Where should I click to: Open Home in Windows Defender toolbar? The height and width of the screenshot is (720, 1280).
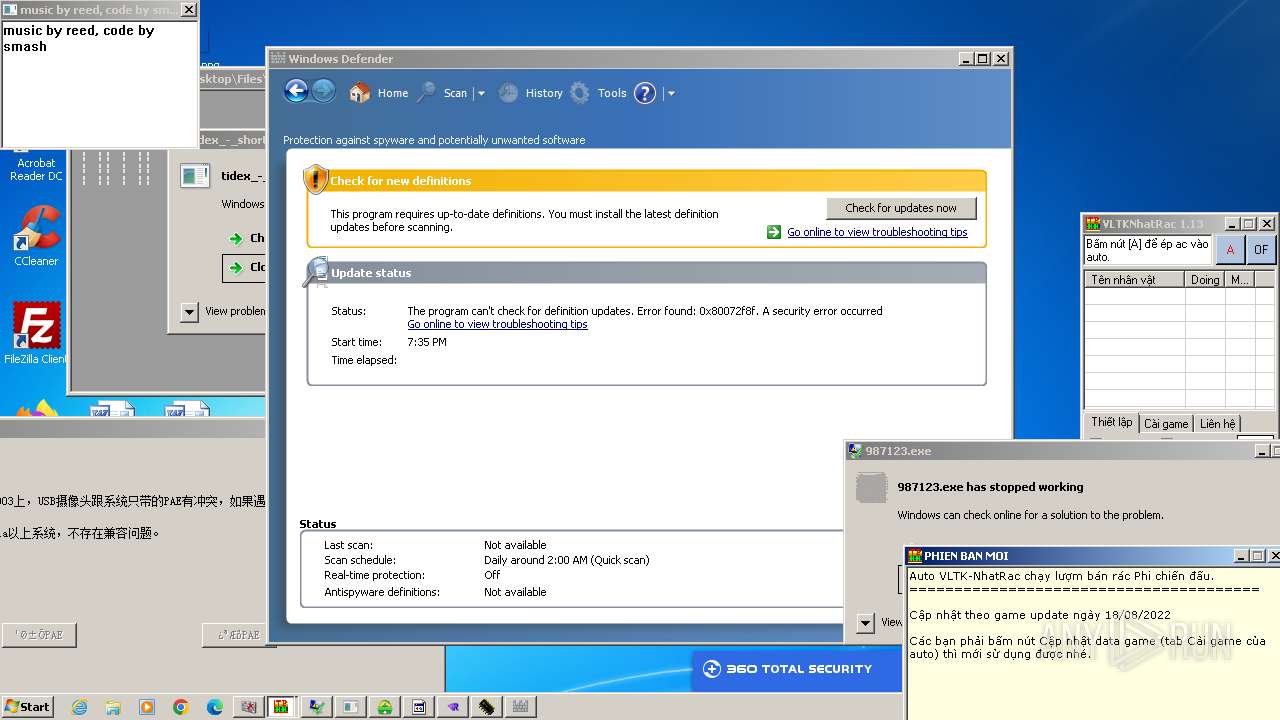379,93
